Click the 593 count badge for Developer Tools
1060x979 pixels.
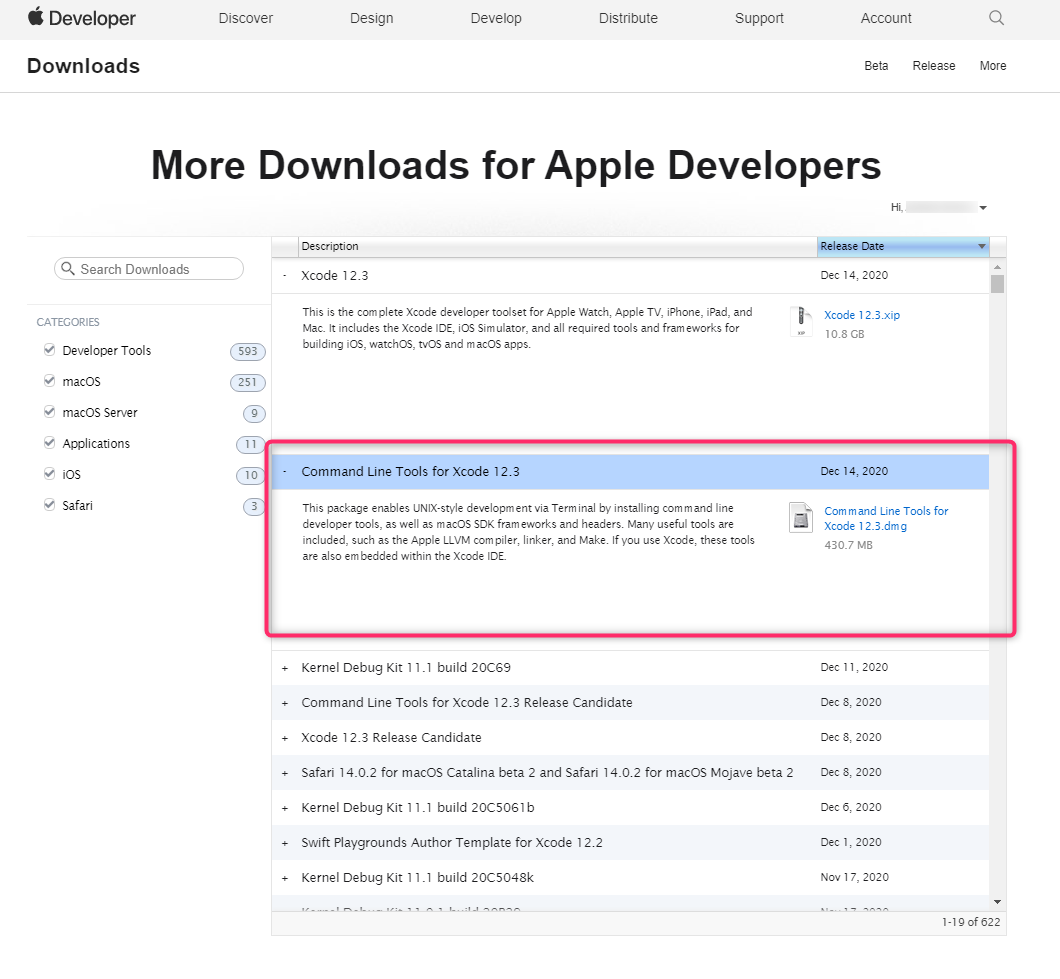[x=247, y=351]
